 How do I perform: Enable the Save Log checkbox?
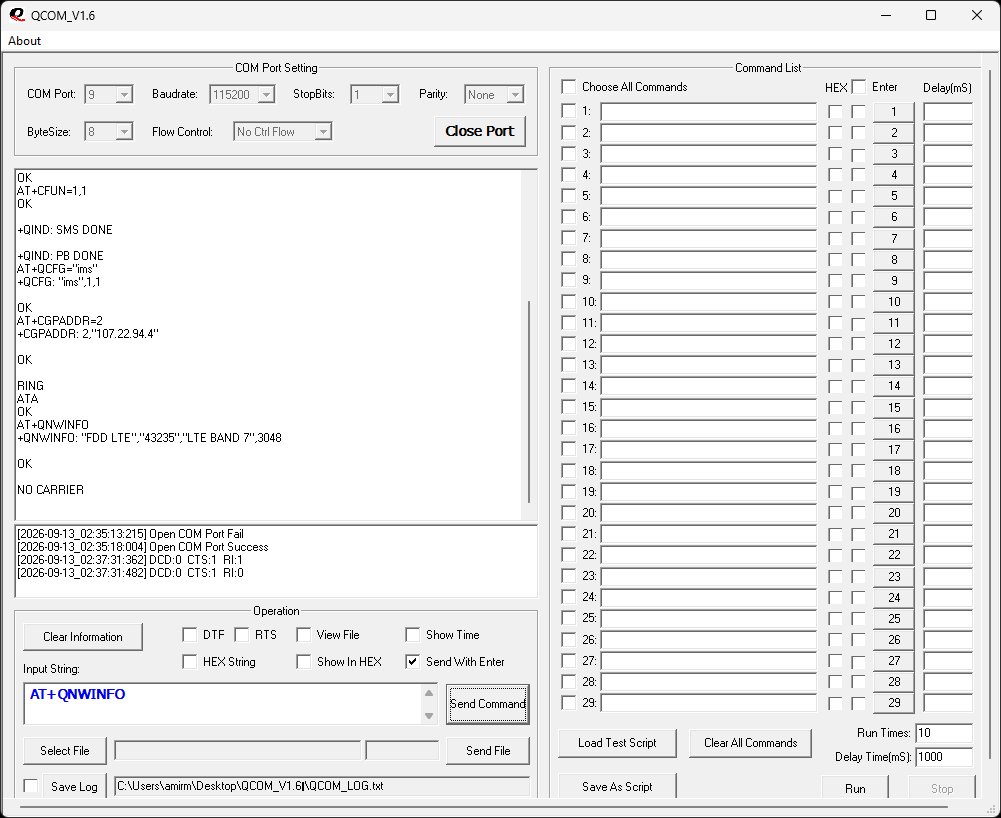(31, 786)
